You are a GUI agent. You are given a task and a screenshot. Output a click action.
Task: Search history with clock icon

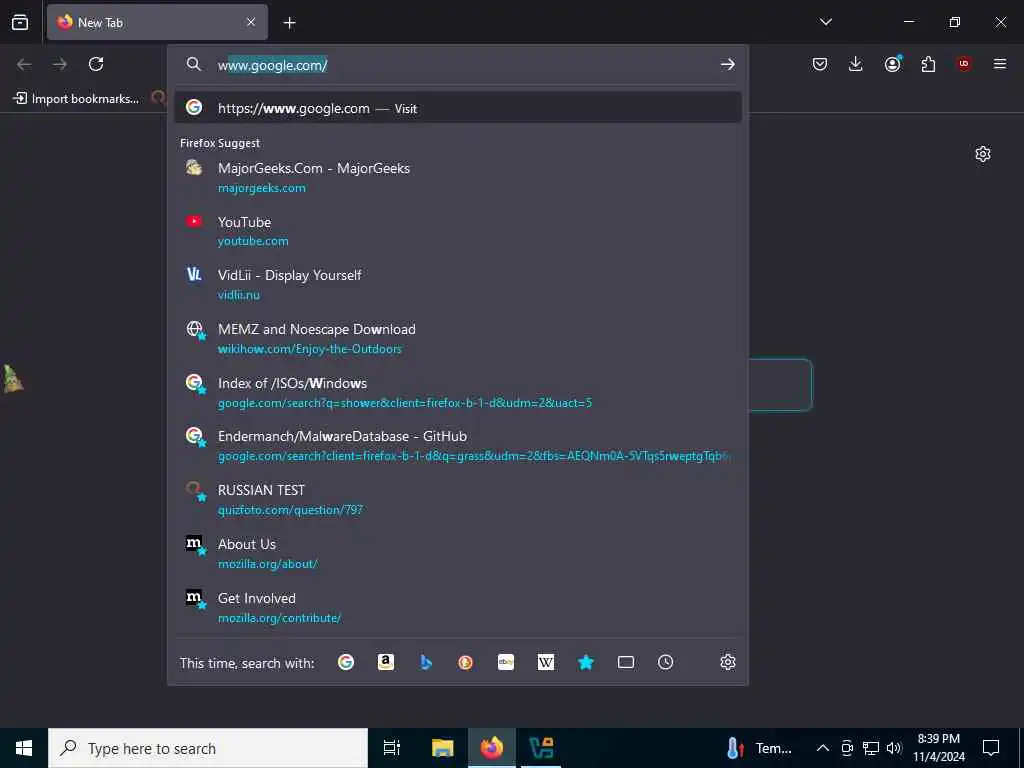point(665,662)
